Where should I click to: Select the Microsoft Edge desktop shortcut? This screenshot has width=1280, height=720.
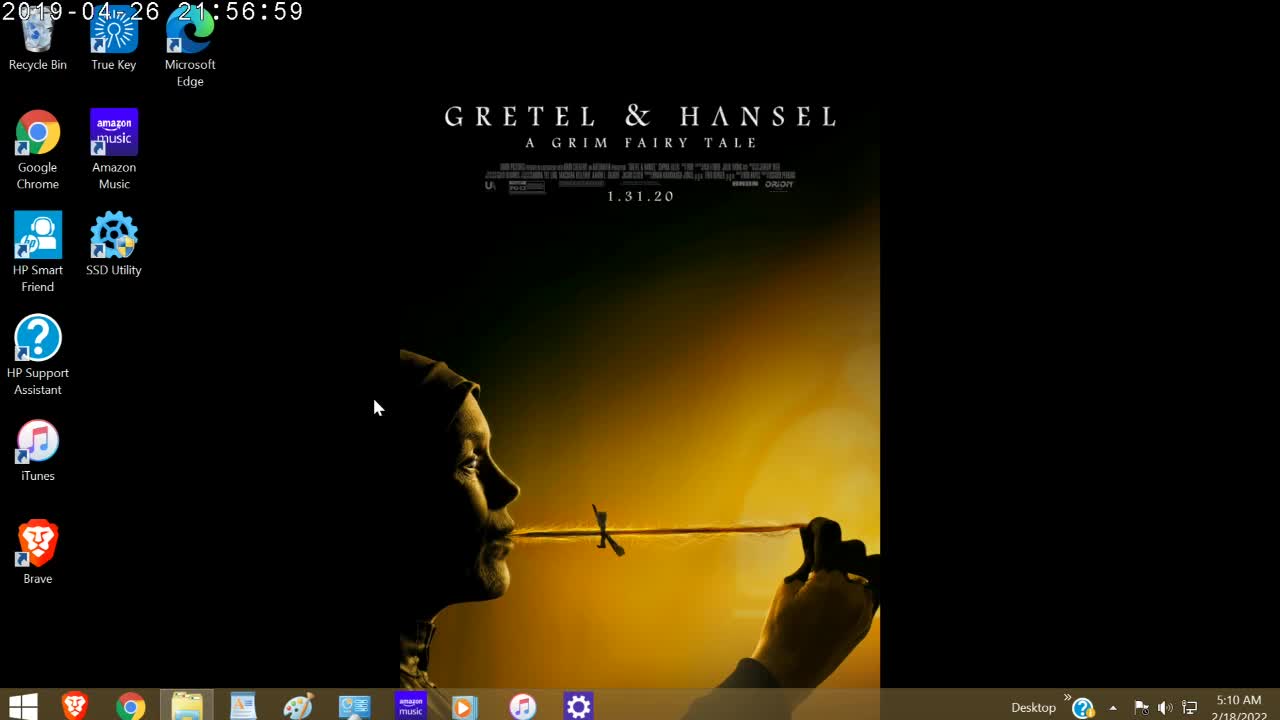tap(190, 48)
